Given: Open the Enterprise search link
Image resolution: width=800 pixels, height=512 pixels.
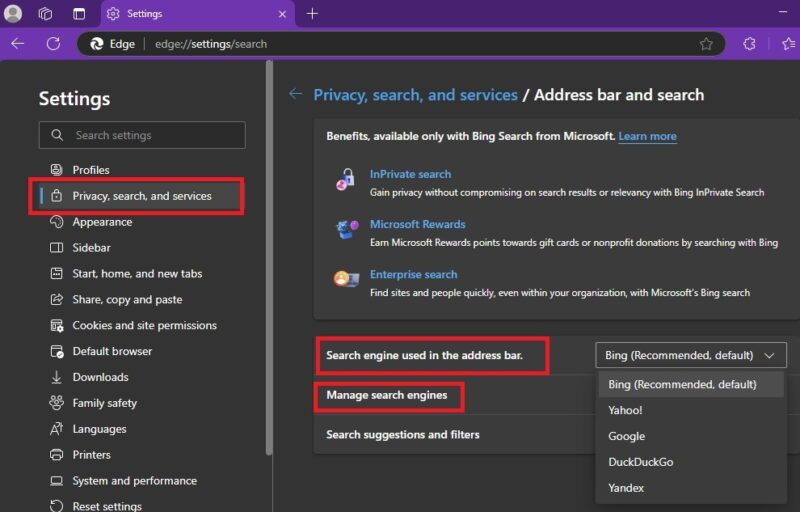Looking at the screenshot, I should tap(413, 275).
